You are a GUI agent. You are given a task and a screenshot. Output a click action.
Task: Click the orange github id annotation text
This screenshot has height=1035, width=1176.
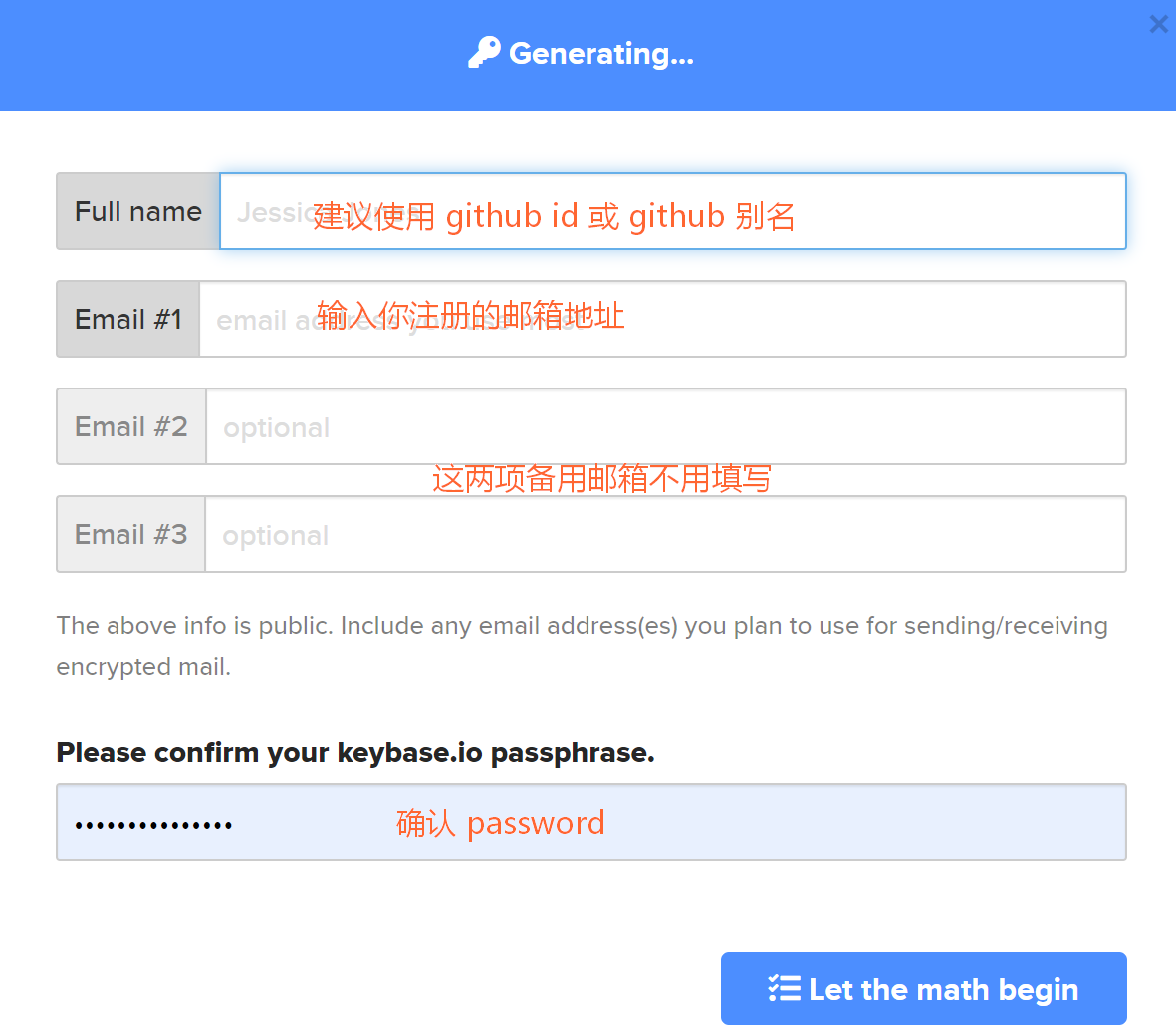tap(553, 215)
